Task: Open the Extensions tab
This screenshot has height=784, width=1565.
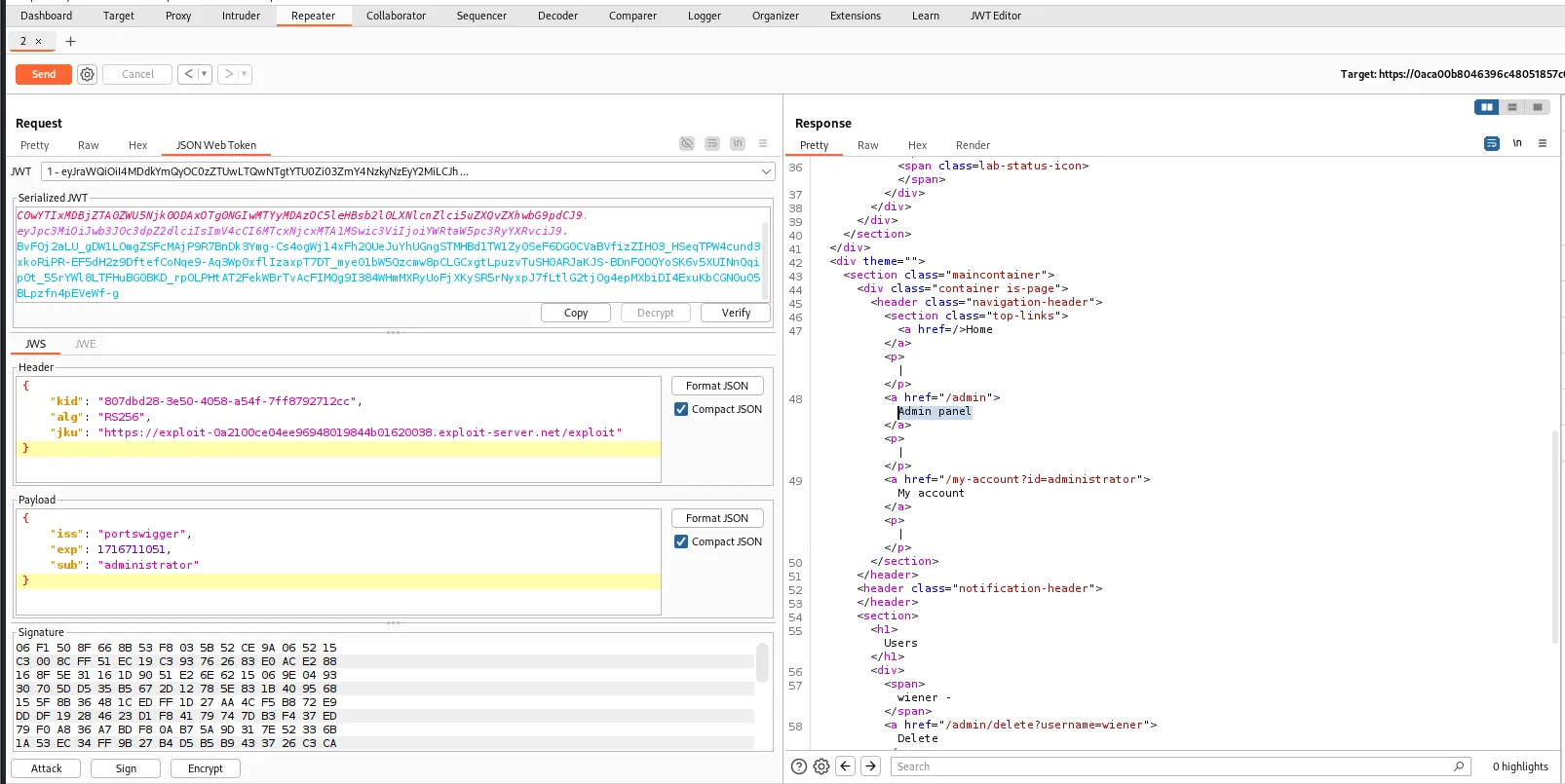Action: (x=855, y=16)
